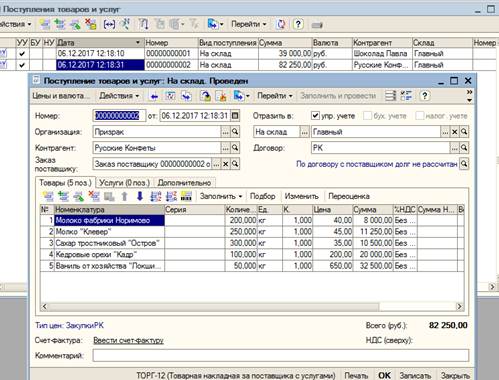
Task: Select row 0000000001 Шоколад Павла in journal
Action: click(249, 53)
